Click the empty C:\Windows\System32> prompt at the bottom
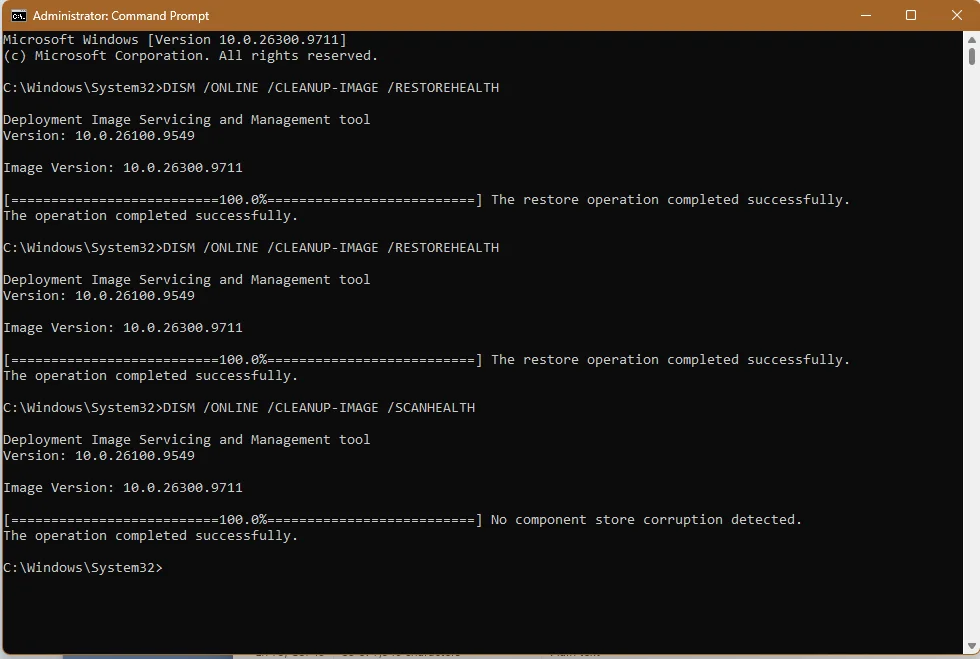The height and width of the screenshot is (659, 980). tap(82, 568)
